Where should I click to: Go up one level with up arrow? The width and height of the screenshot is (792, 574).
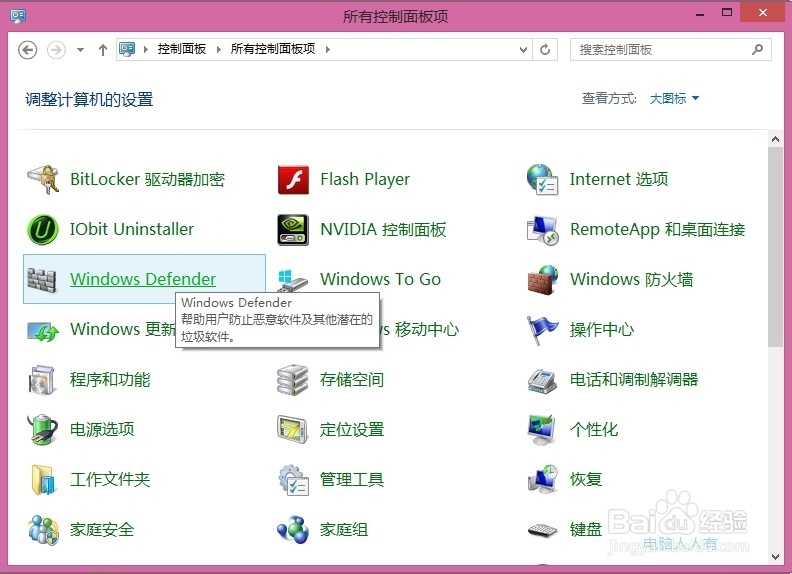pyautogui.click(x=103, y=50)
